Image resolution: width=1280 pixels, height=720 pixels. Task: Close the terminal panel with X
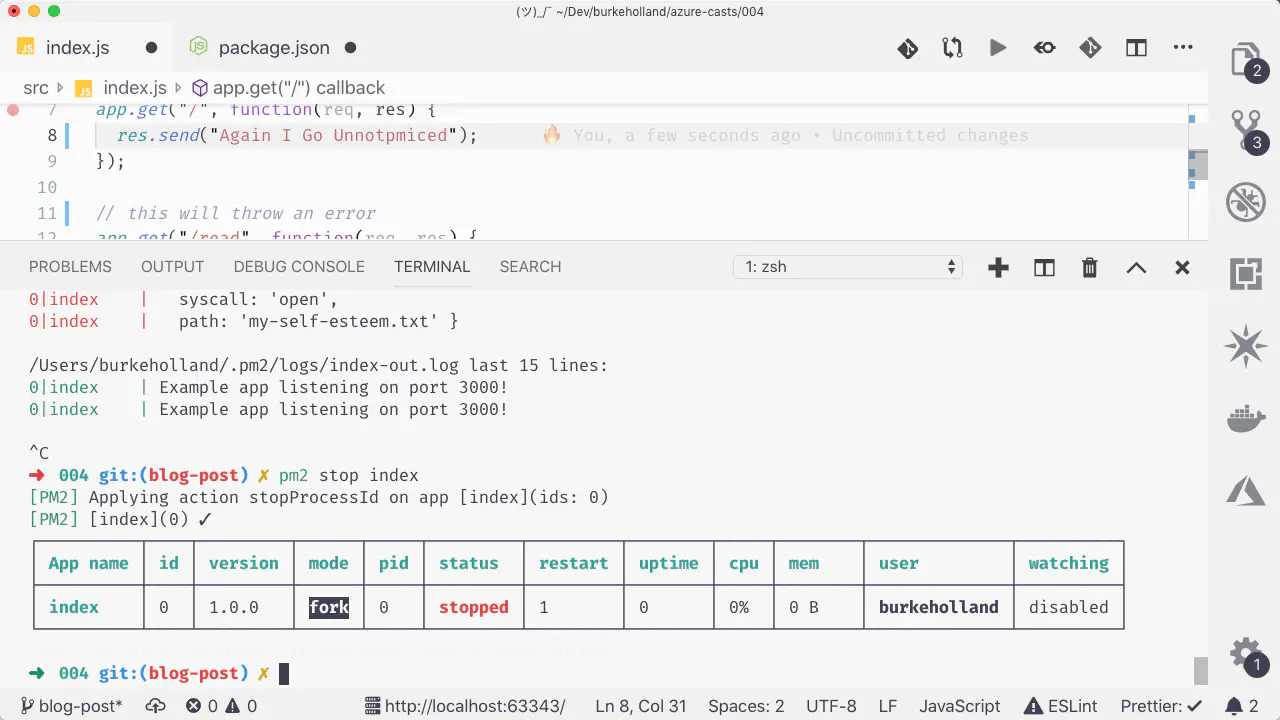coord(1182,267)
